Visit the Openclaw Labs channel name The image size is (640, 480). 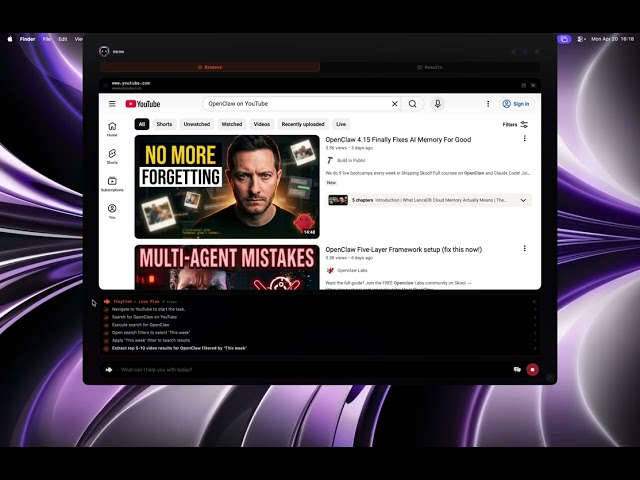(352, 270)
